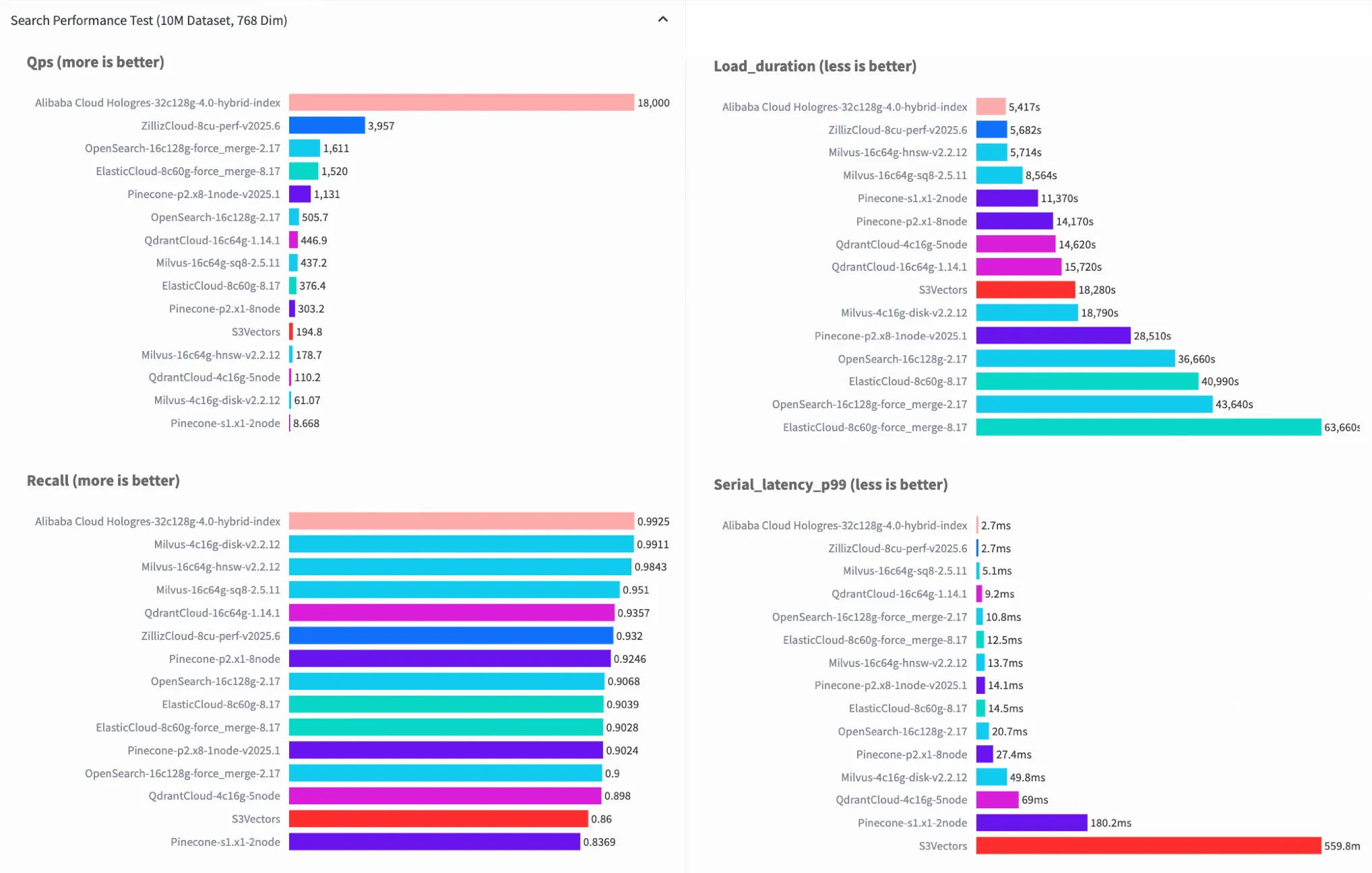
Task: Click the Search Performance Test header title
Action: [149, 20]
